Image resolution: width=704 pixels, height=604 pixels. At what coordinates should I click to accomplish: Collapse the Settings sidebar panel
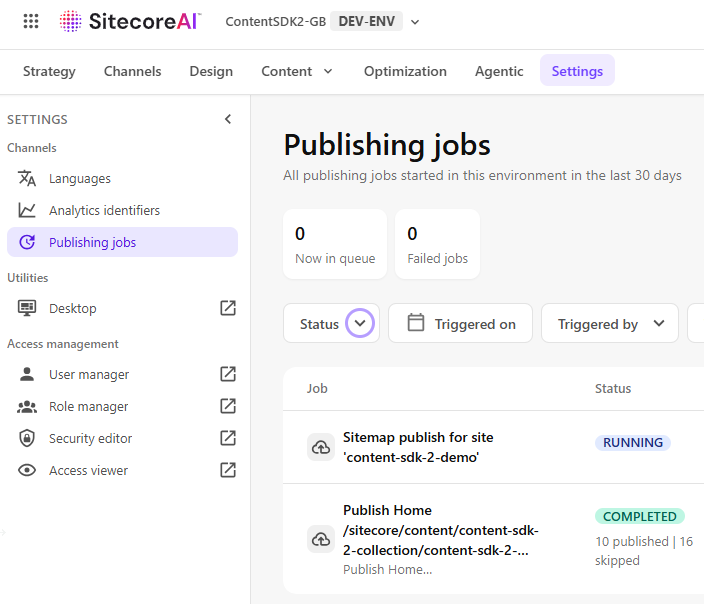point(228,119)
